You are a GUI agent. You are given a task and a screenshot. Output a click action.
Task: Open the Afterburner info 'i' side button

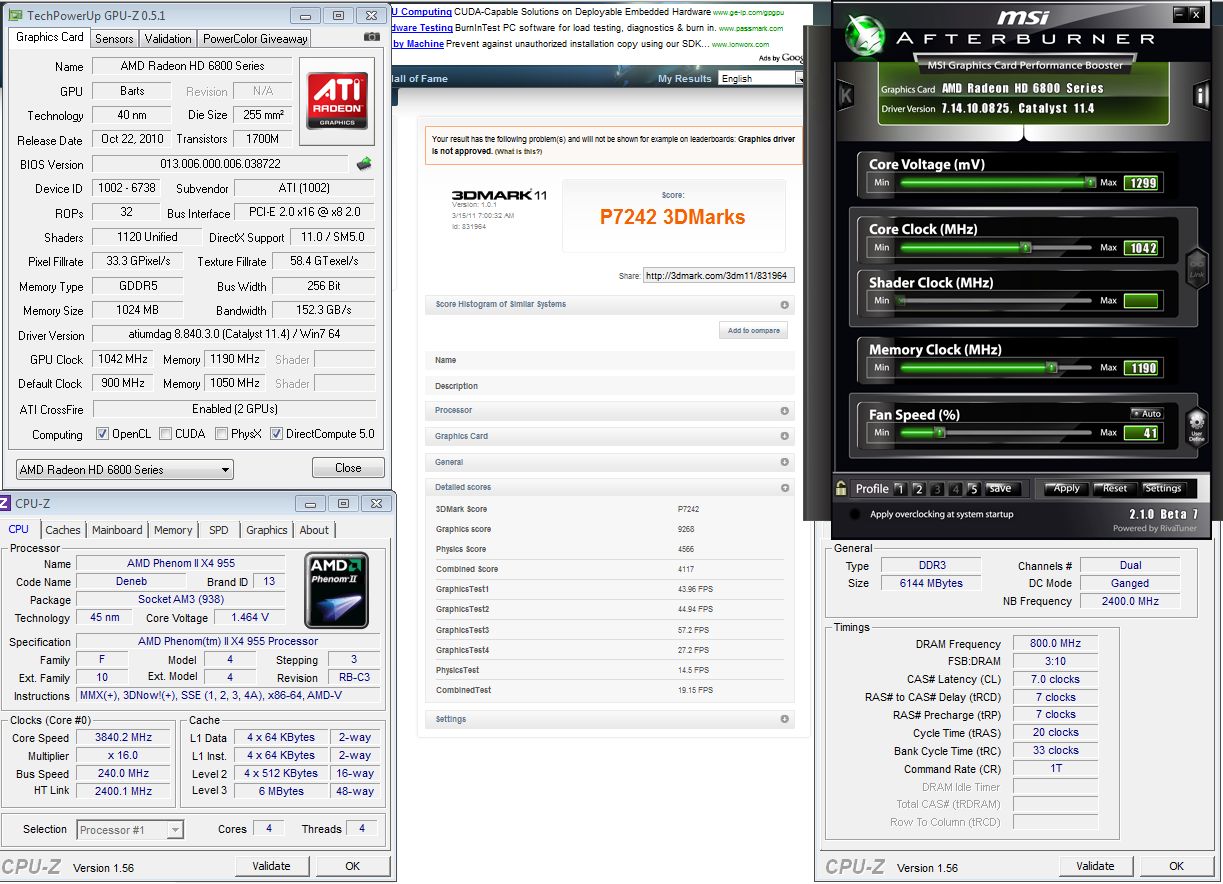pos(1201,95)
